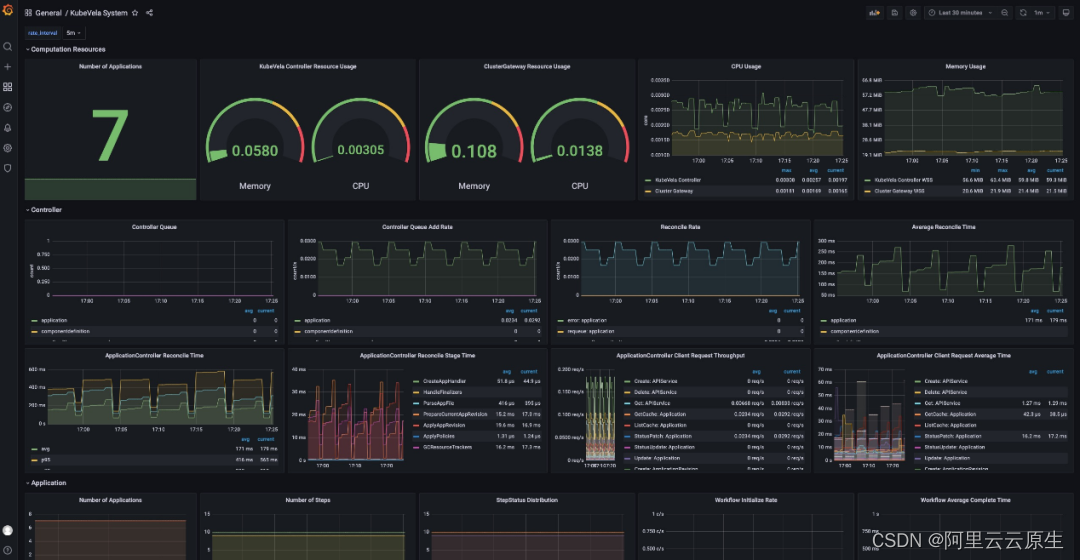Star the KubeVela System dashboard
Viewport: 1080px width, 560px height.
pos(135,13)
